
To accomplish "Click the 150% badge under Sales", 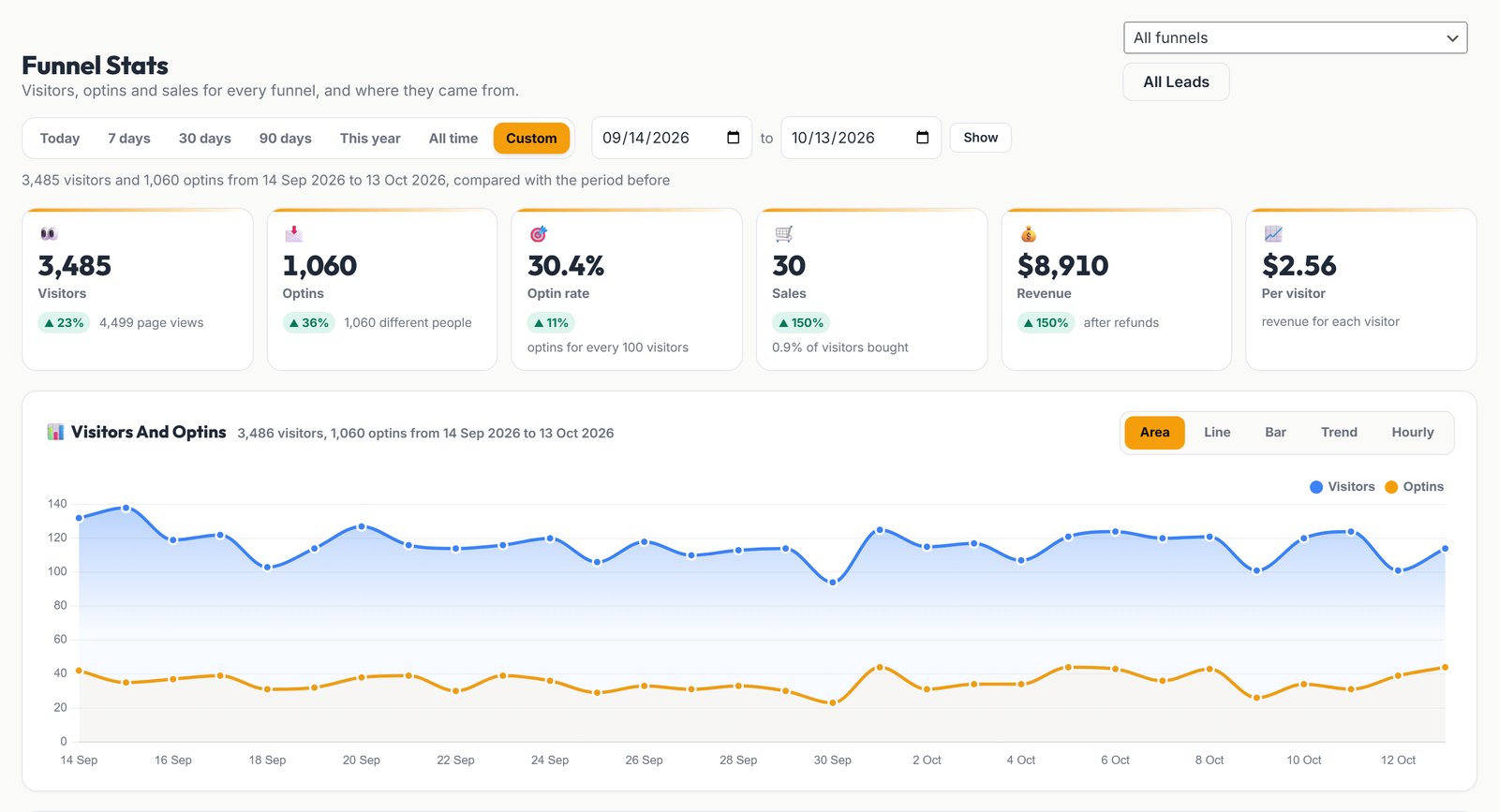I will [x=801, y=323].
